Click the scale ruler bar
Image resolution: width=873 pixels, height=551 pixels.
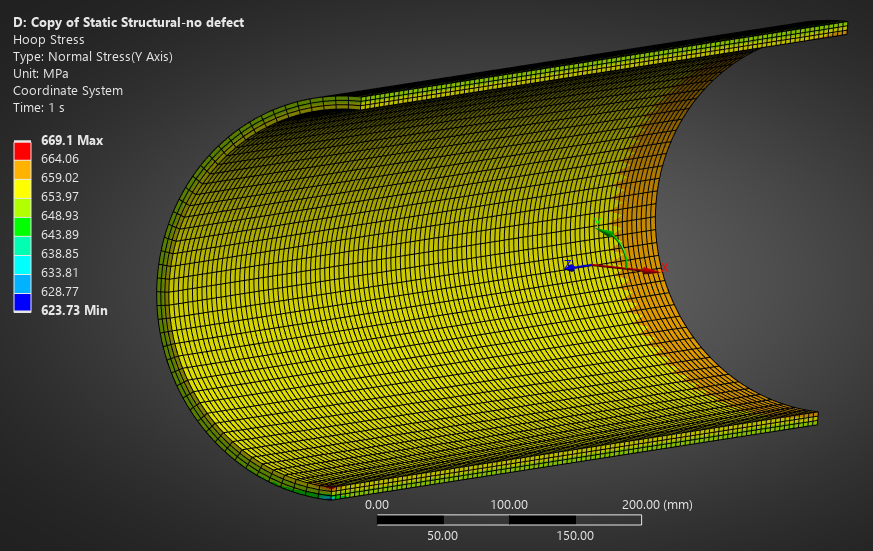click(x=509, y=520)
